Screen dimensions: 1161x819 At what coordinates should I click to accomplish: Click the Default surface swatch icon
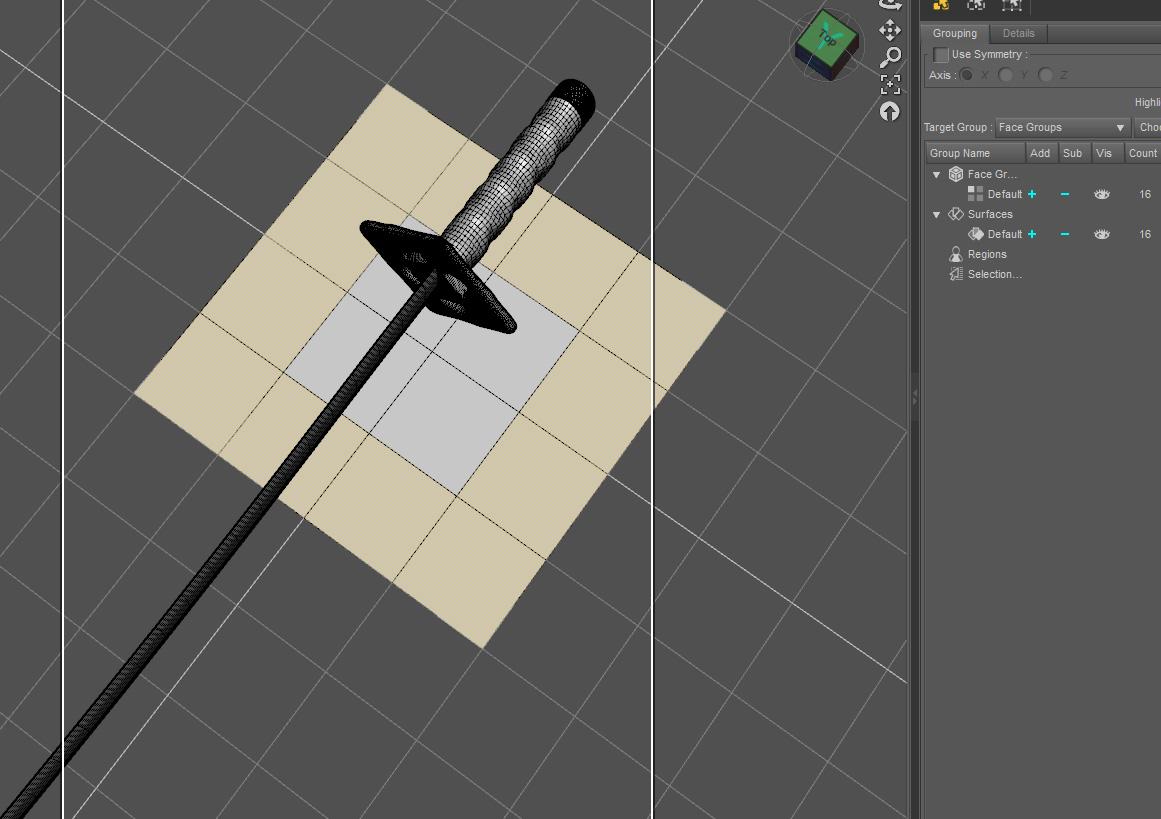(975, 234)
